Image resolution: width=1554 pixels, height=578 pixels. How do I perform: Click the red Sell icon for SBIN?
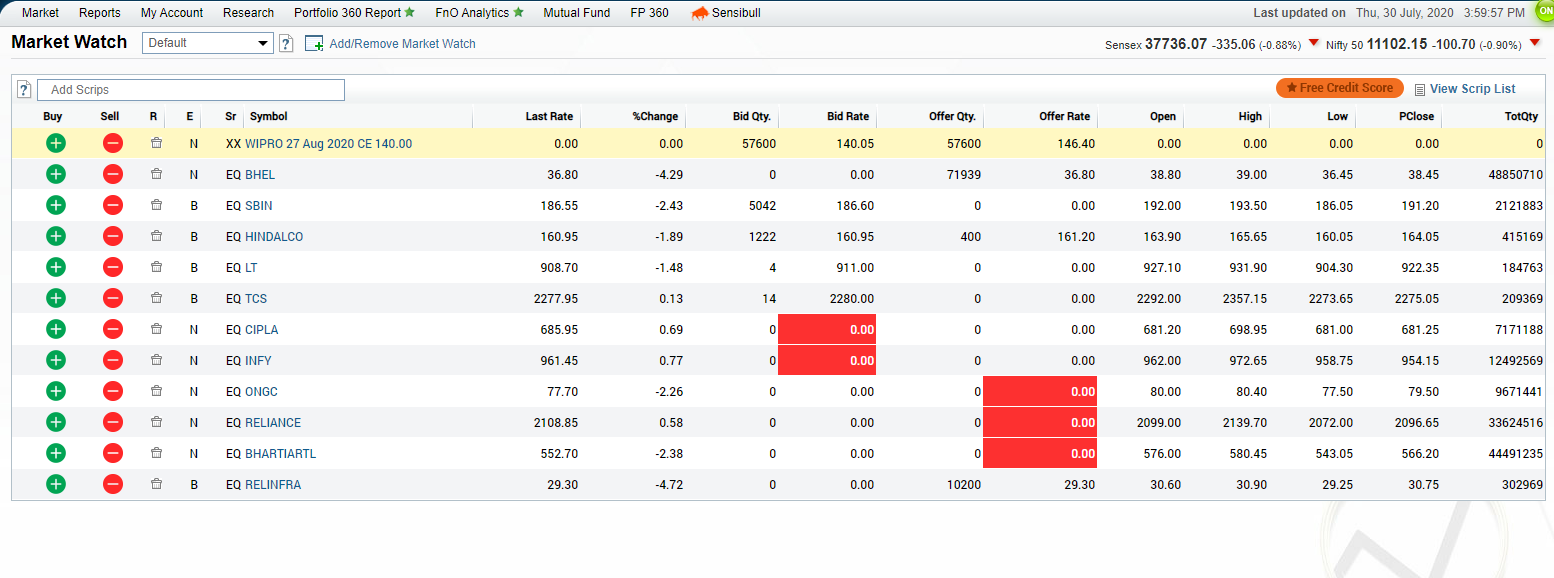click(112, 206)
